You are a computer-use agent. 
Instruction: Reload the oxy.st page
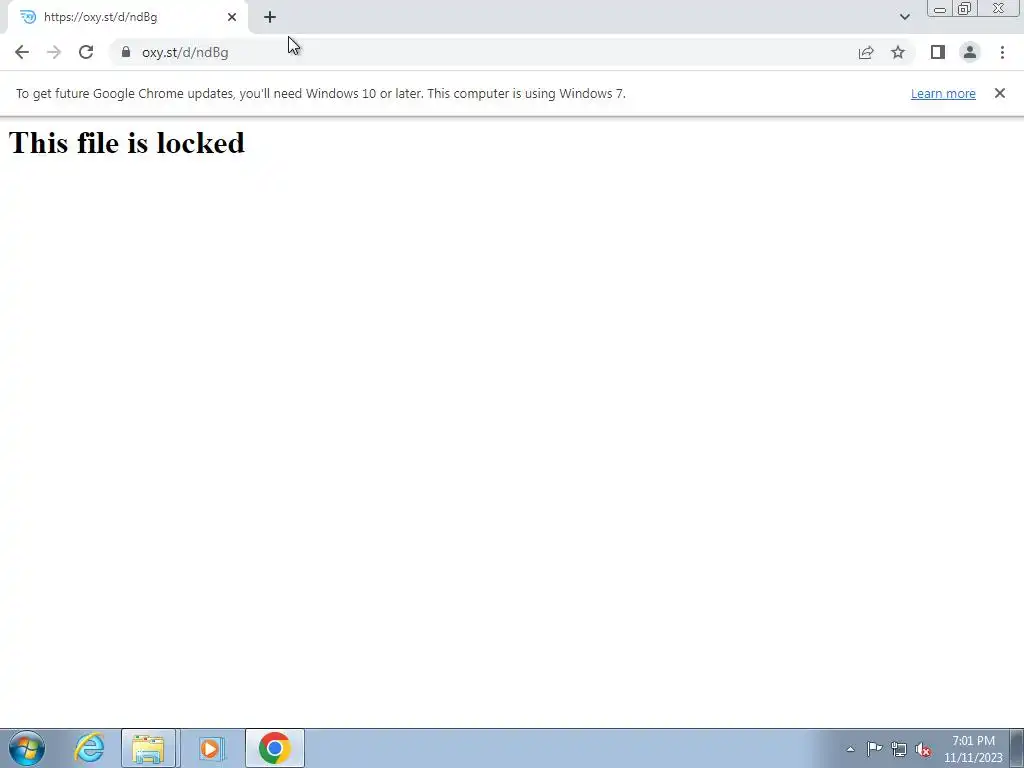tap(86, 52)
